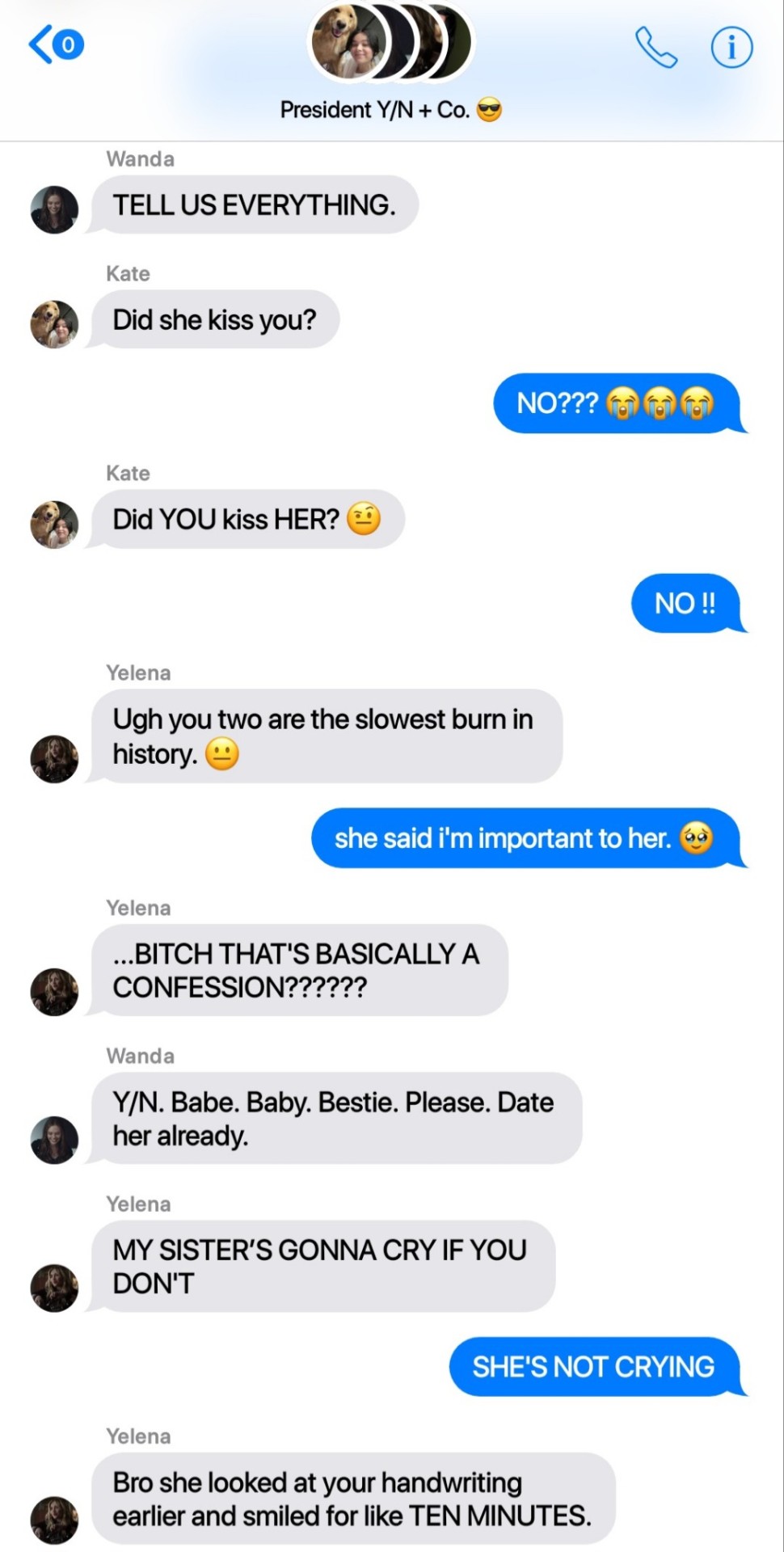This screenshot has height=1552, width=784.
Task: Select the Y/N. Babe. Baby. Bestie. message
Action: tap(335, 1119)
